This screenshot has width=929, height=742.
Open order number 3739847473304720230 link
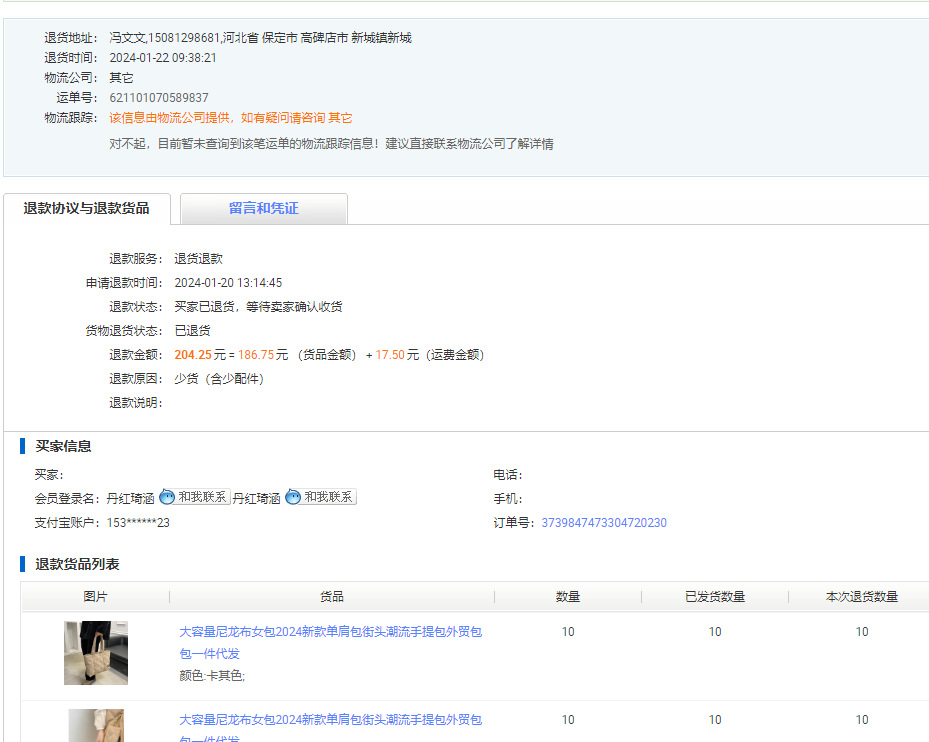[x=604, y=523]
